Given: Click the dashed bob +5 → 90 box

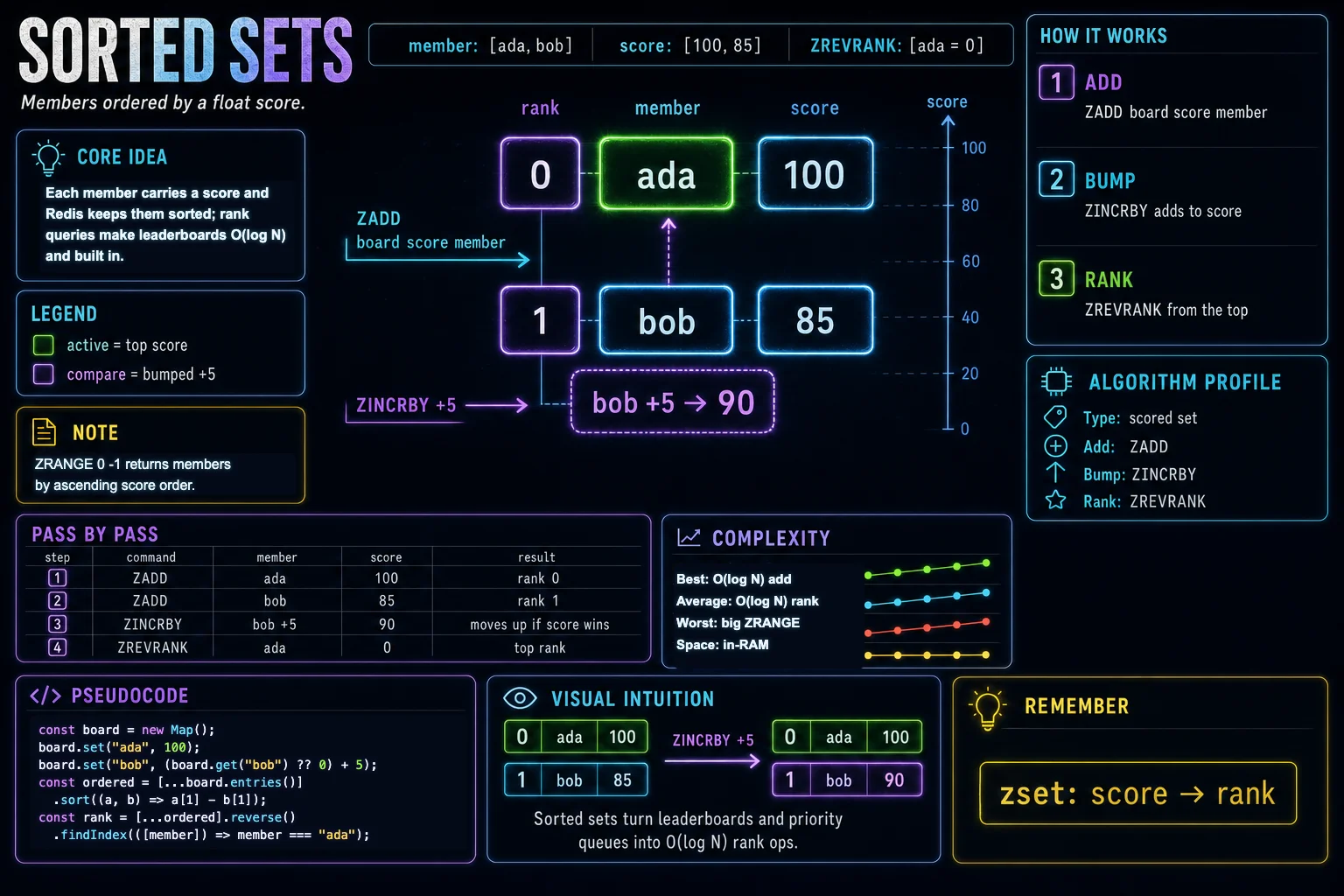Looking at the screenshot, I should 673,402.
